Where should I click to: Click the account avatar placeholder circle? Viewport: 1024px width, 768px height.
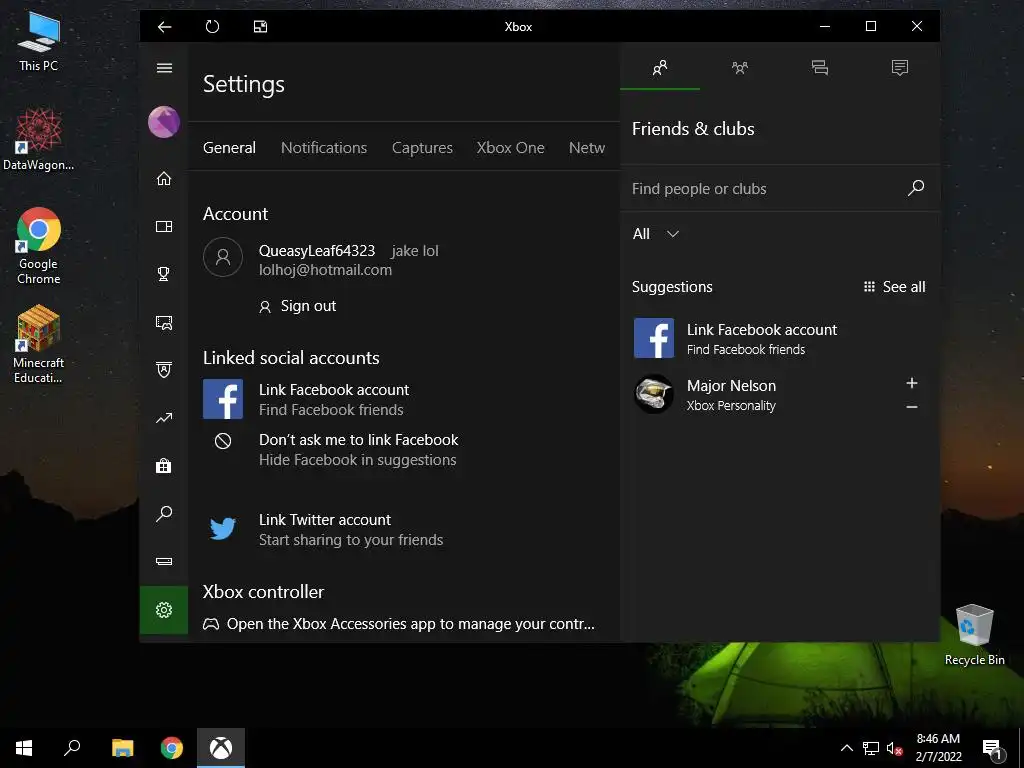coord(223,257)
